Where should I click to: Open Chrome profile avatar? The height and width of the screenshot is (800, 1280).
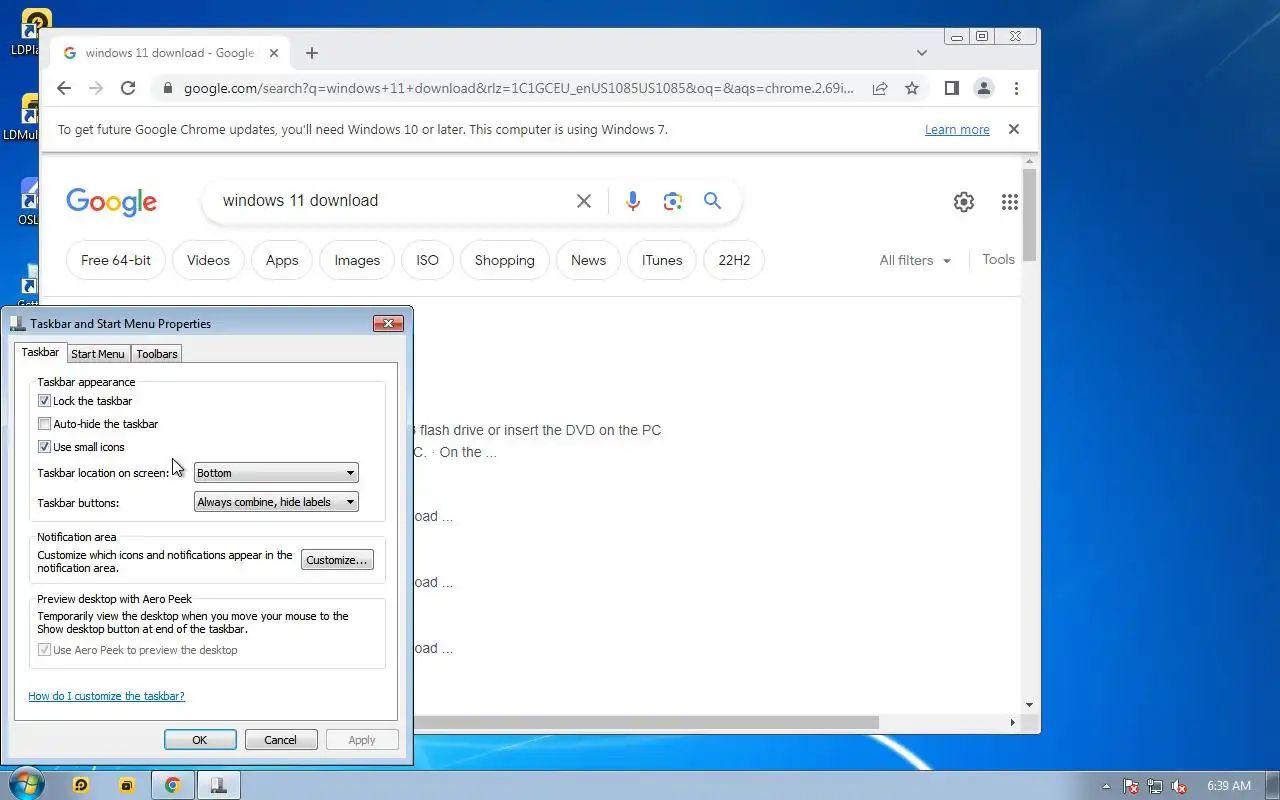tap(984, 88)
